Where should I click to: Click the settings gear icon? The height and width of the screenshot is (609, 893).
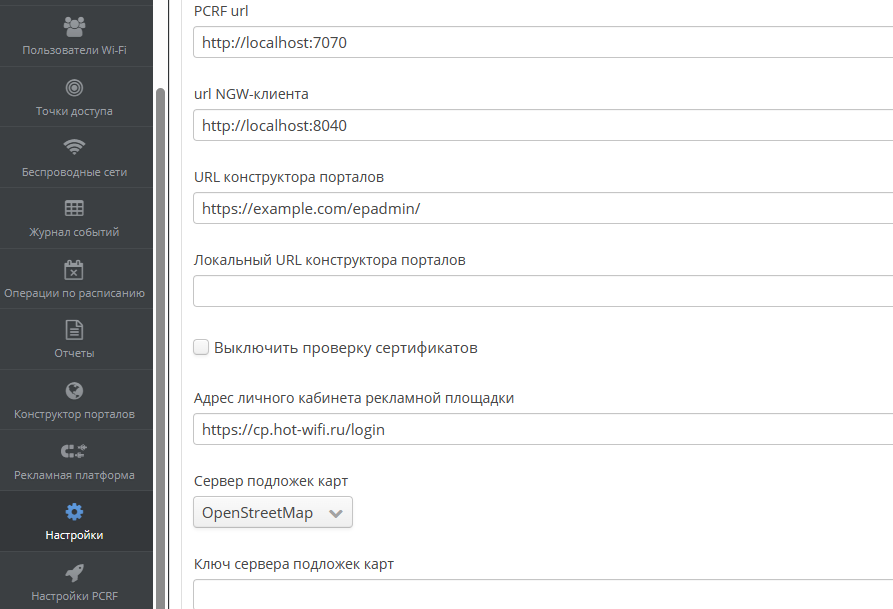click(74, 512)
